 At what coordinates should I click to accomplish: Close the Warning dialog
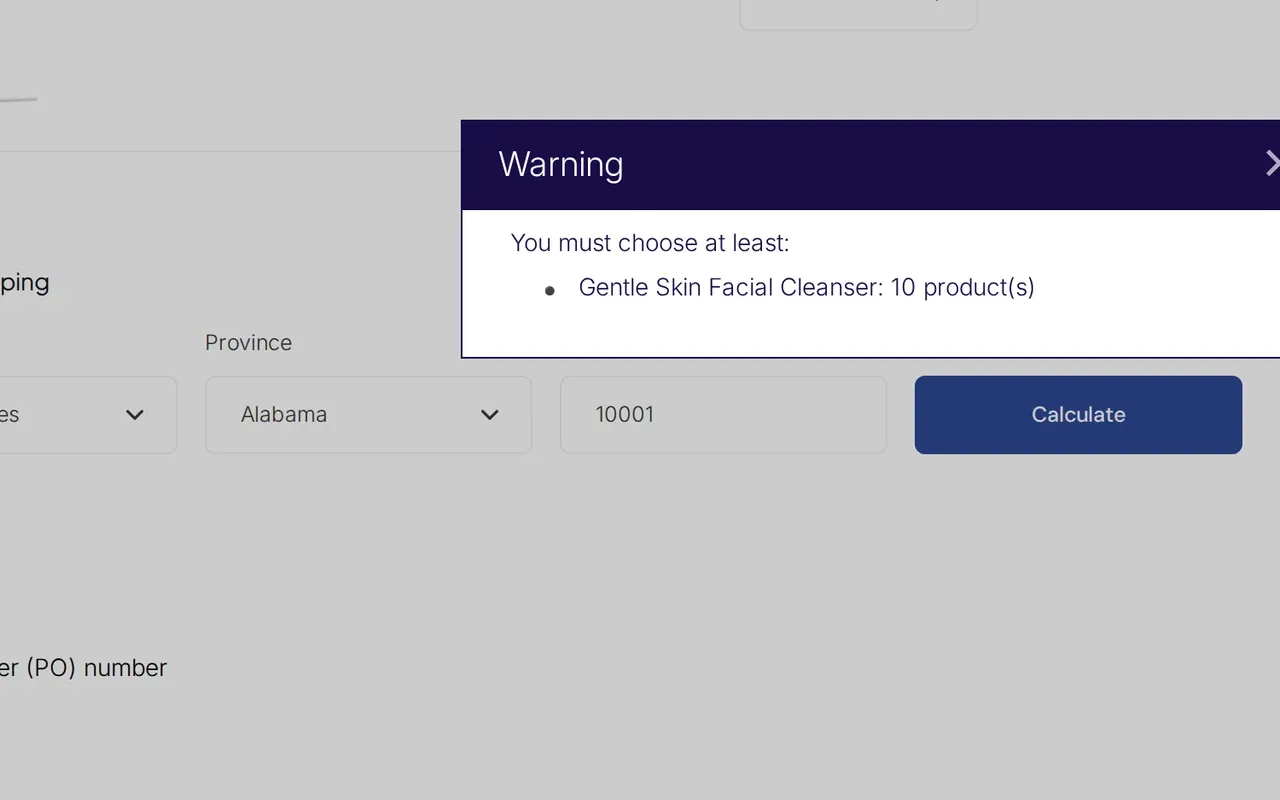(1272, 164)
